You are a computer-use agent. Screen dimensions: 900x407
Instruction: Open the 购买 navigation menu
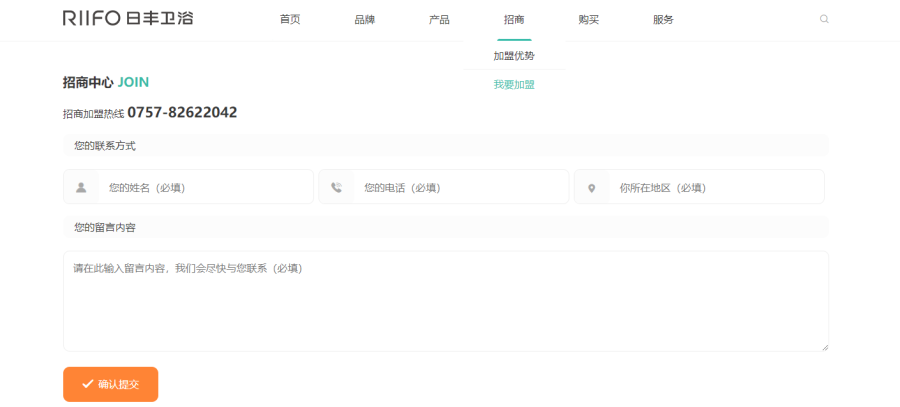588,20
